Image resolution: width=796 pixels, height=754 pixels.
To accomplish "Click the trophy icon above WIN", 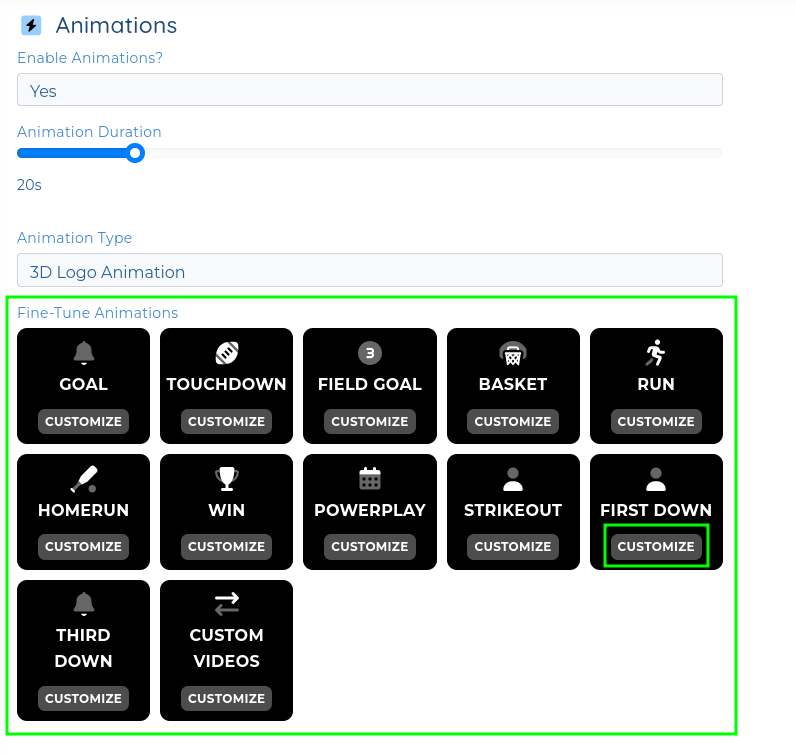I will [x=226, y=479].
